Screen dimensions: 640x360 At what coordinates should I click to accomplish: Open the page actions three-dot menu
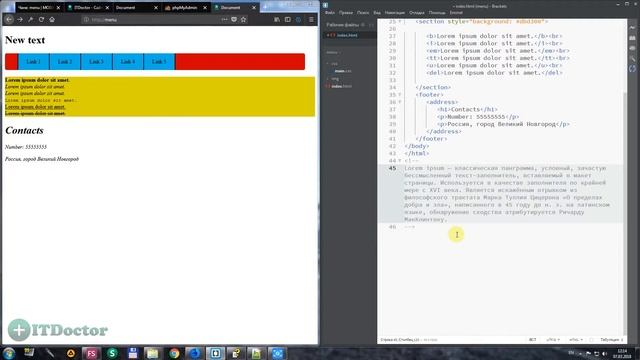coord(224,19)
